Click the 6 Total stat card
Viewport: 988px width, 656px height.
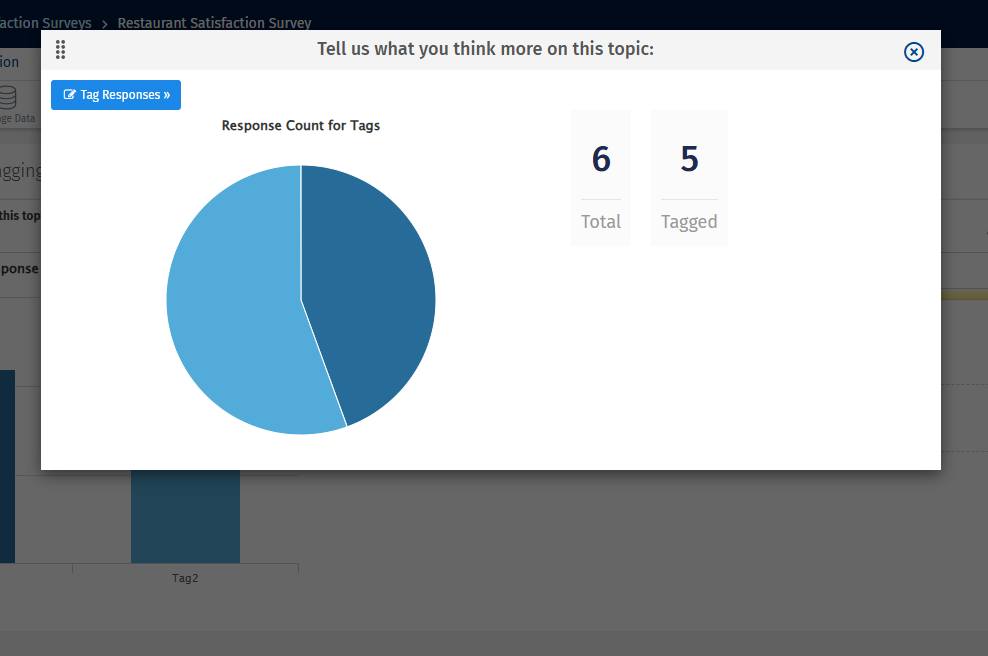601,177
